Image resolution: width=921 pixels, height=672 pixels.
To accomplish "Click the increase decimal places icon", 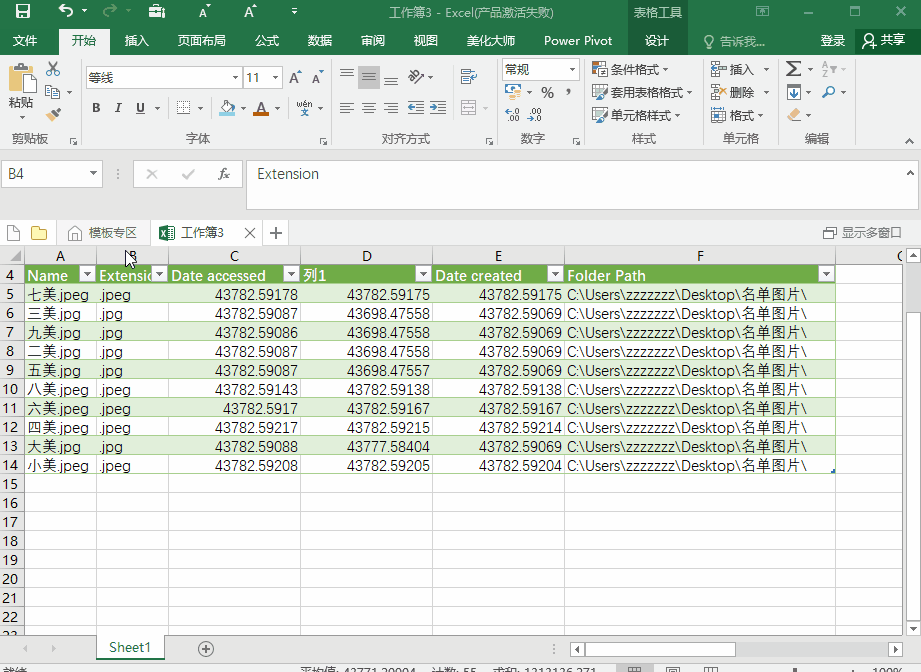I will tap(512, 115).
